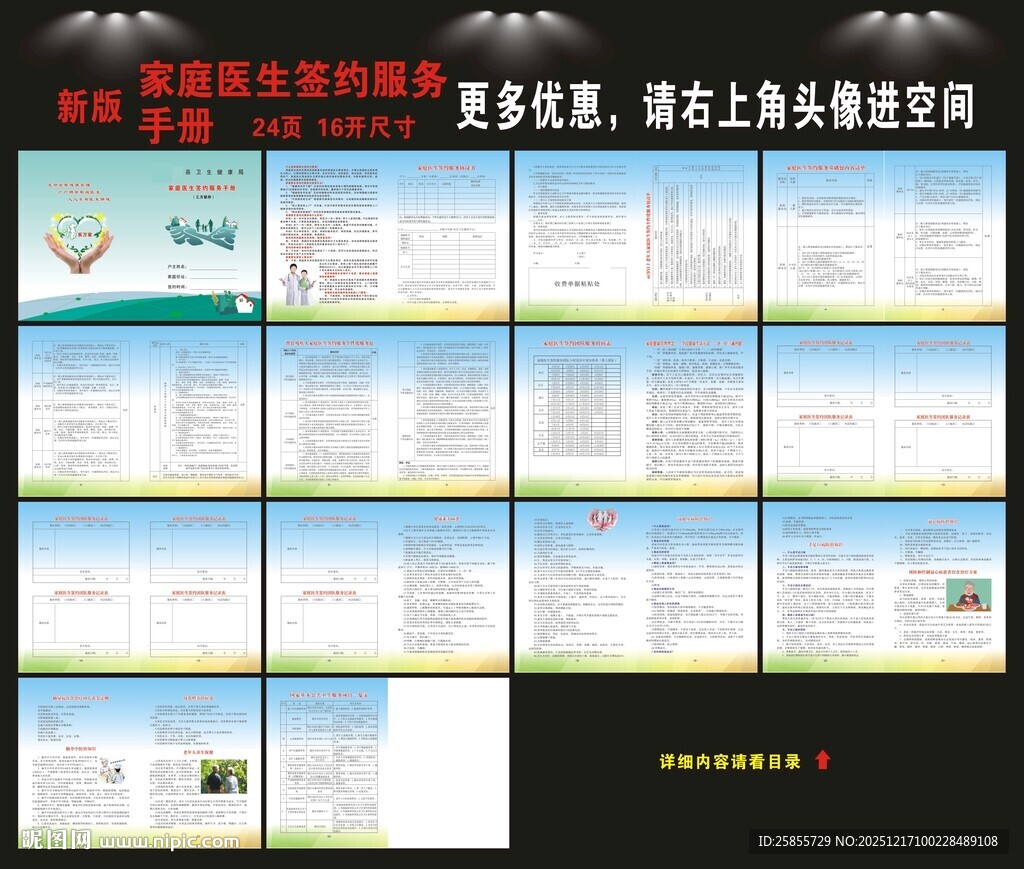Click the red upward arrow beside 详细内容请看目录
This screenshot has width=1024, height=869.
pos(823,759)
